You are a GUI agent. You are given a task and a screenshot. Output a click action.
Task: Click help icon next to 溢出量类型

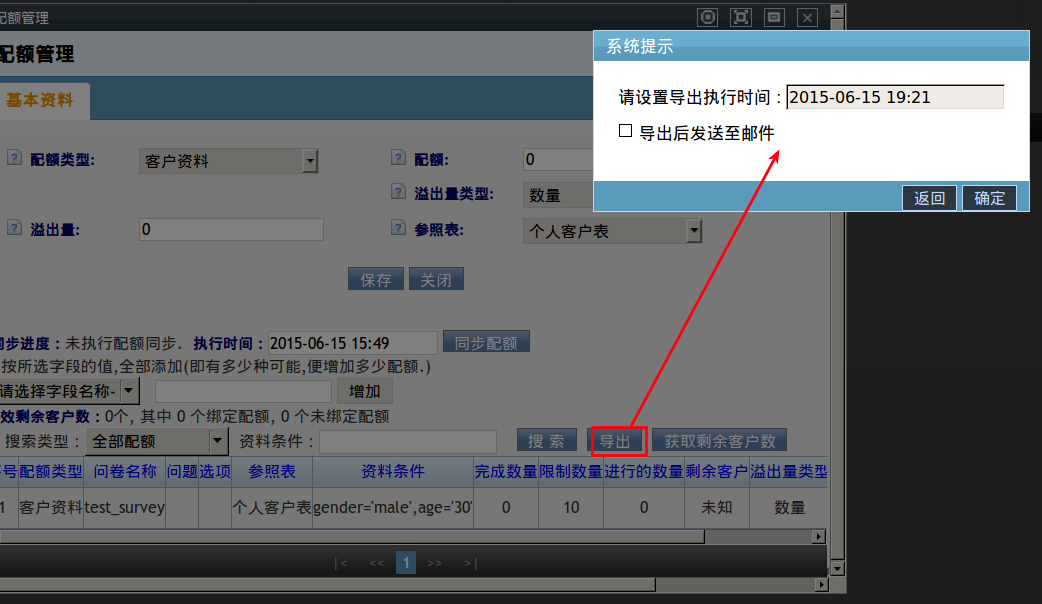click(398, 193)
